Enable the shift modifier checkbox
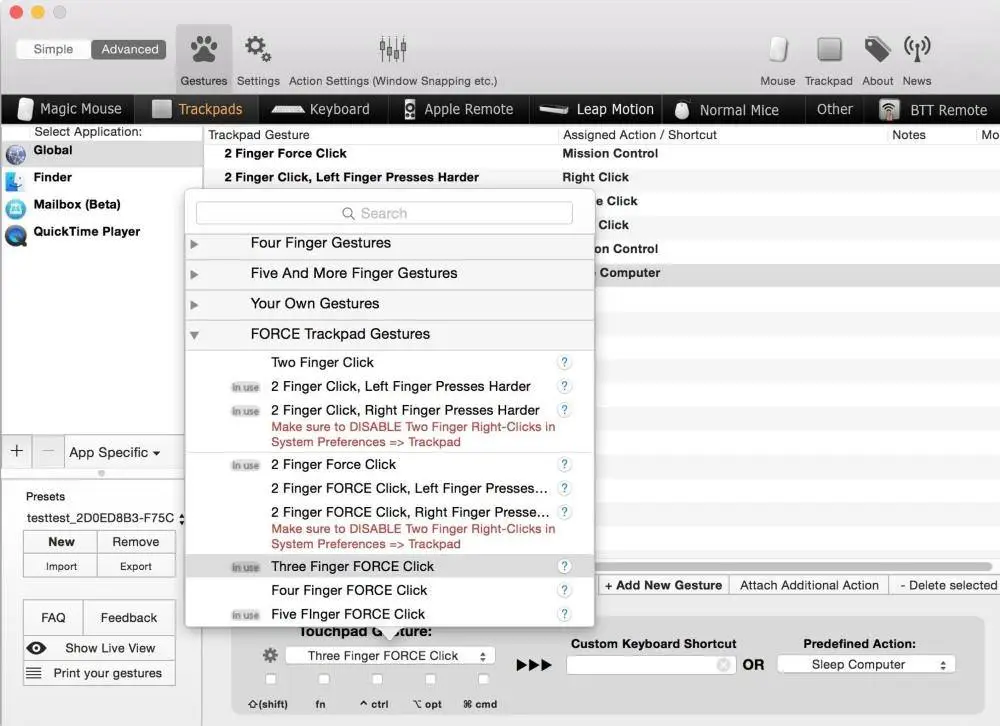Viewport: 1000px width, 726px height. tap(271, 679)
